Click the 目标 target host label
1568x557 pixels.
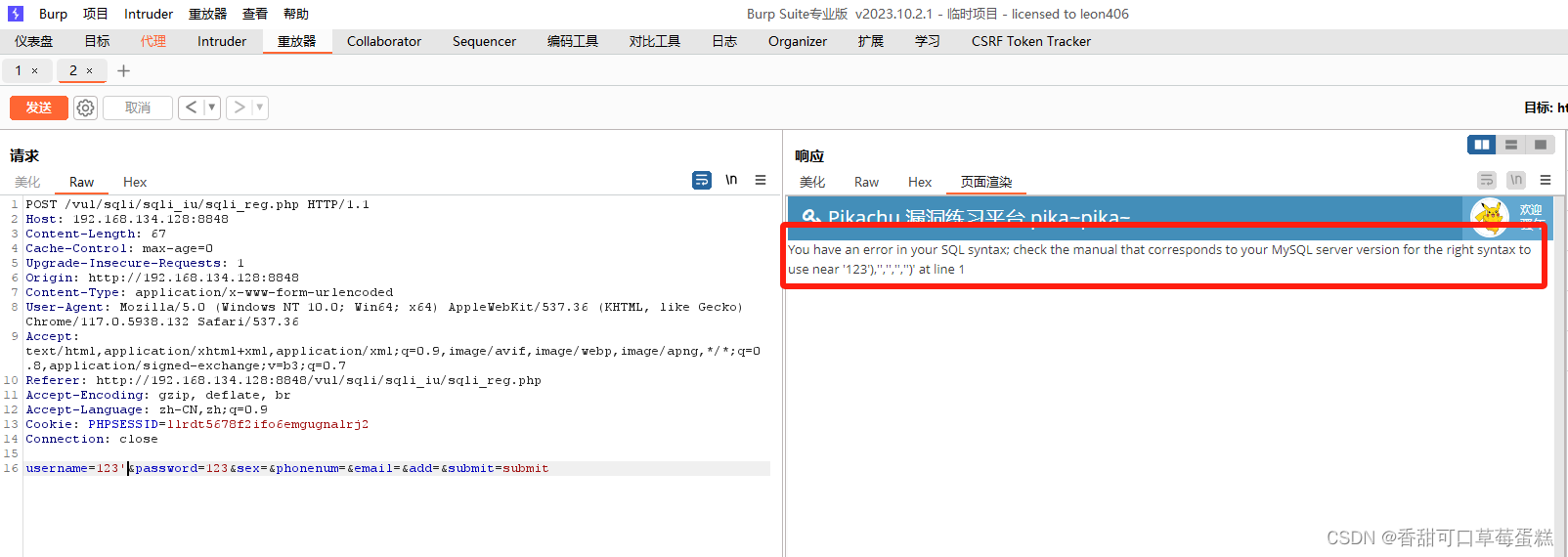pos(1546,107)
